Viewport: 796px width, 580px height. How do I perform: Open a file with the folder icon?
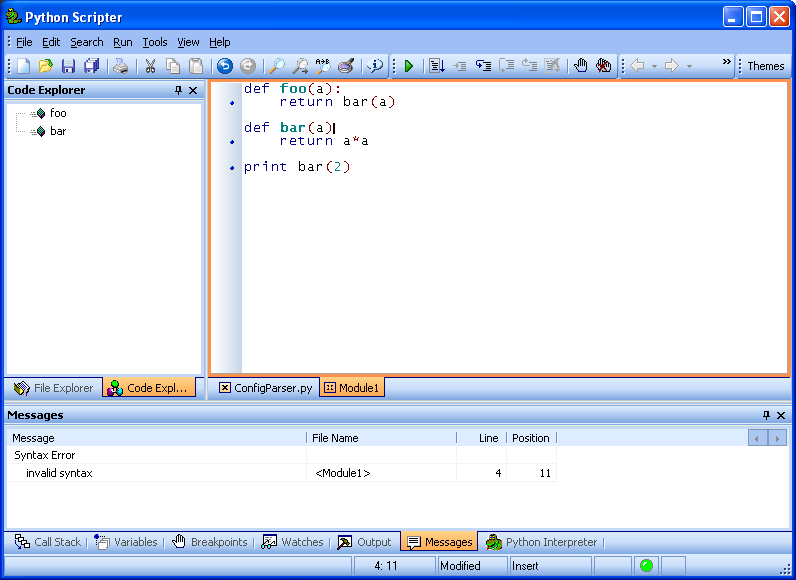click(x=46, y=66)
